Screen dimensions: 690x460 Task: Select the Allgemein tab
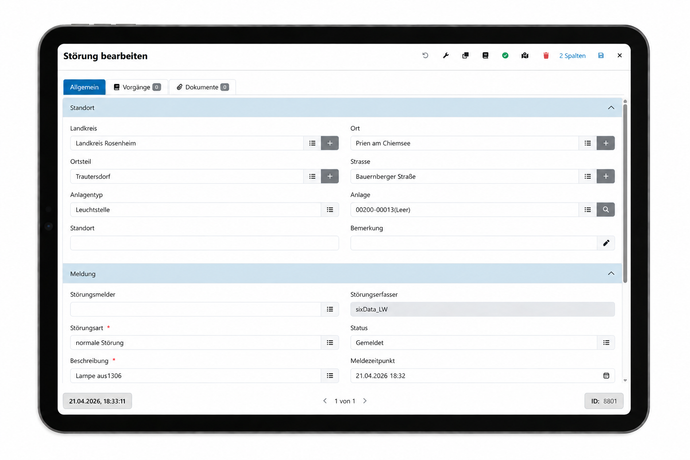84,87
